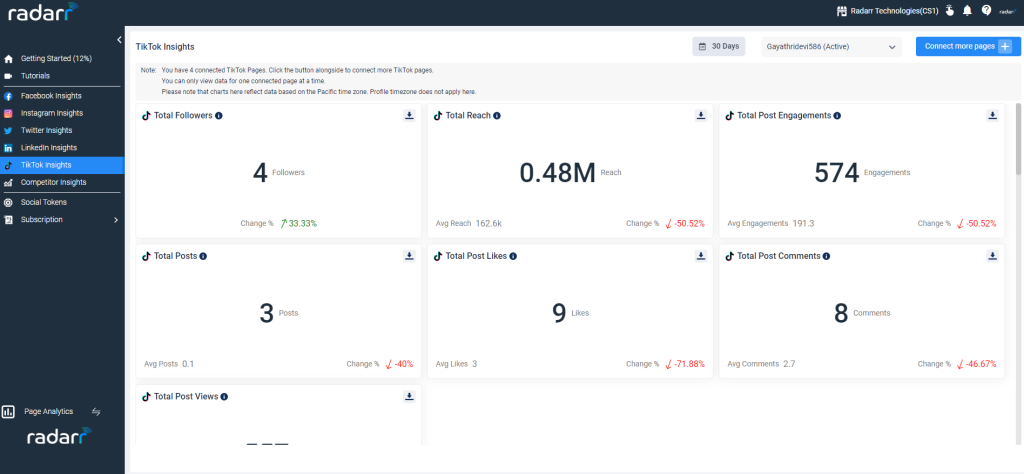Click the Facebook icon in sidebar

click(x=8, y=96)
